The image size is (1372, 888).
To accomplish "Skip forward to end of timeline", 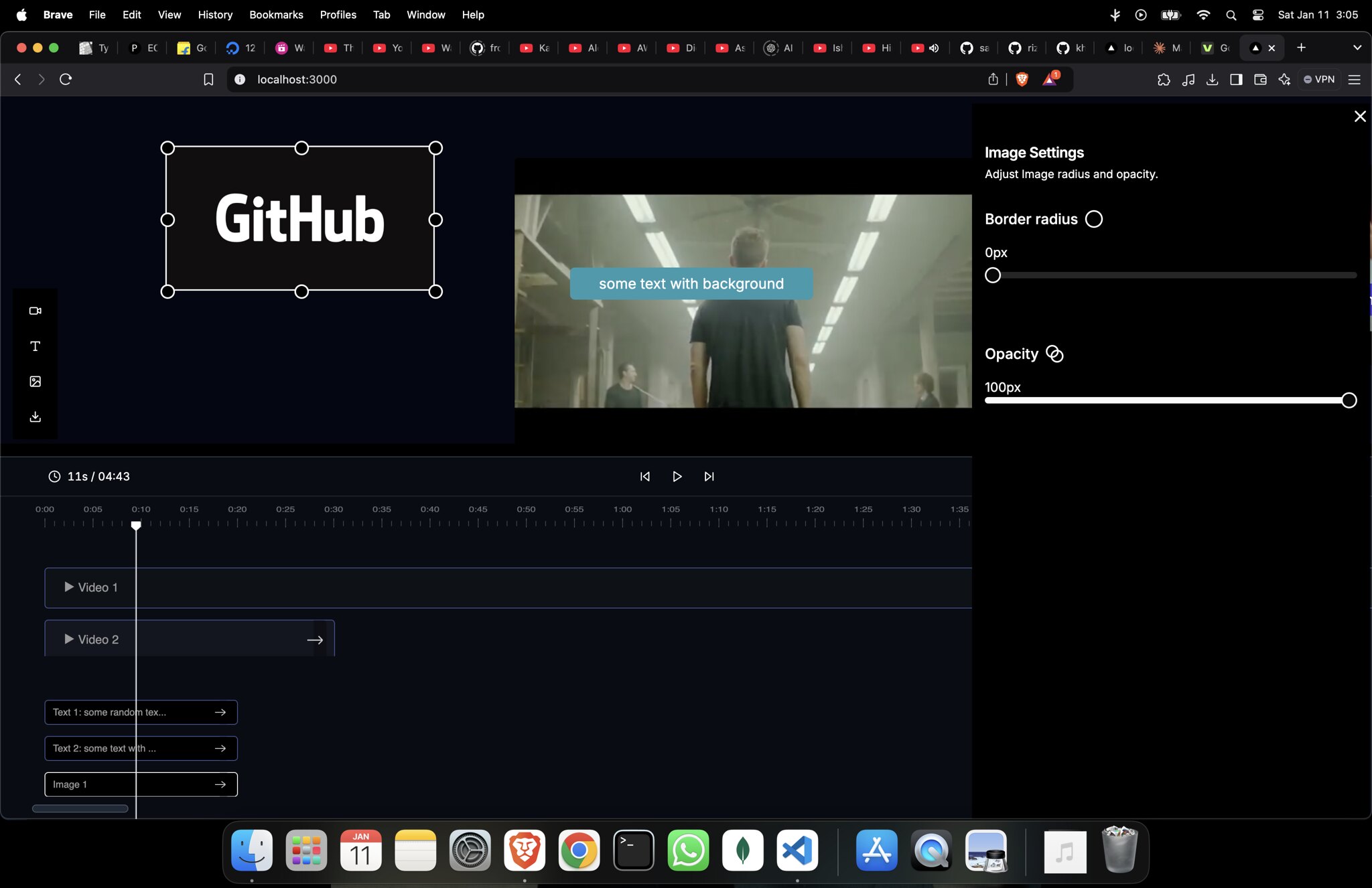I will 709,477.
